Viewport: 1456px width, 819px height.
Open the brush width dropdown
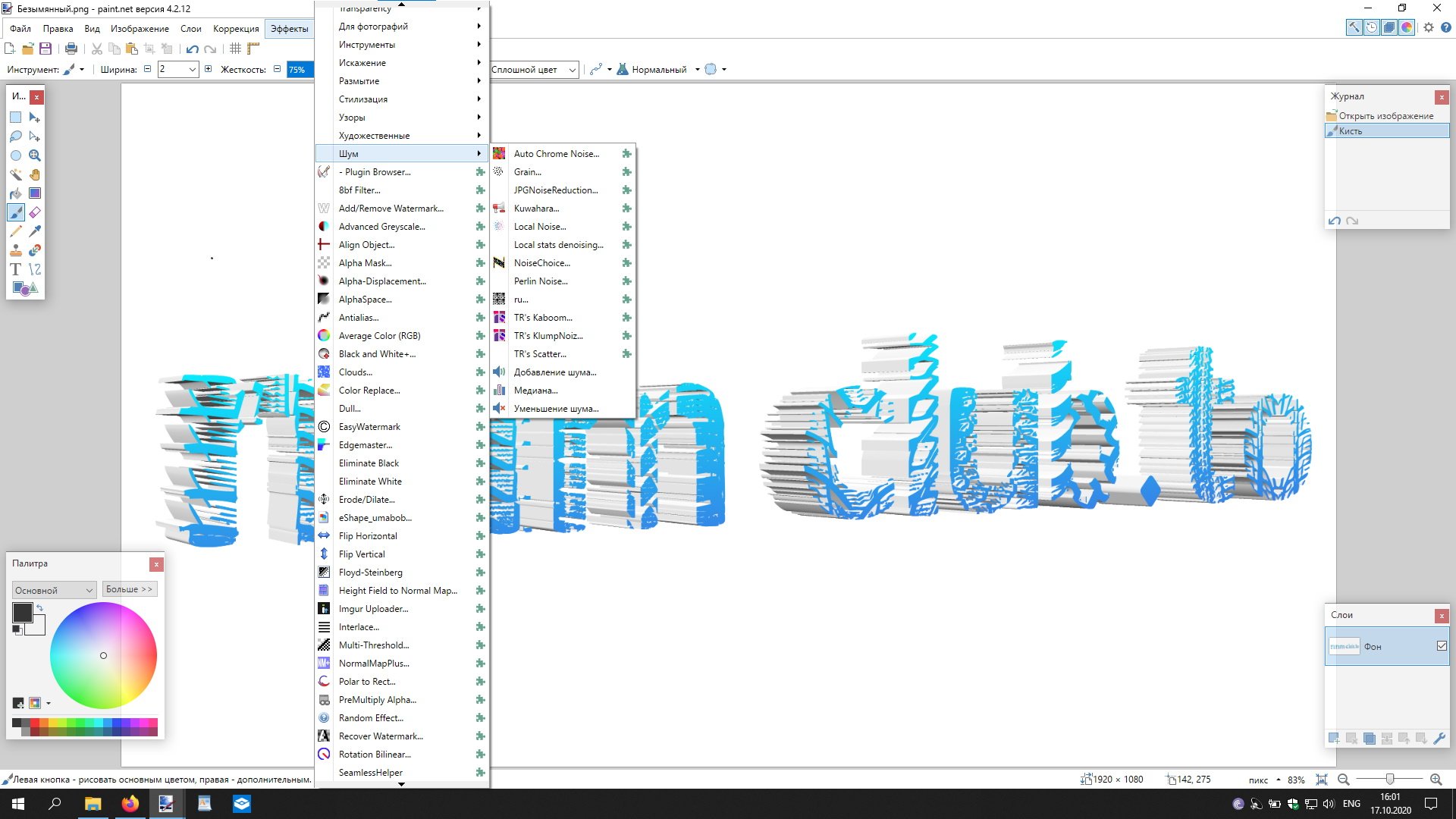pyautogui.click(x=192, y=70)
